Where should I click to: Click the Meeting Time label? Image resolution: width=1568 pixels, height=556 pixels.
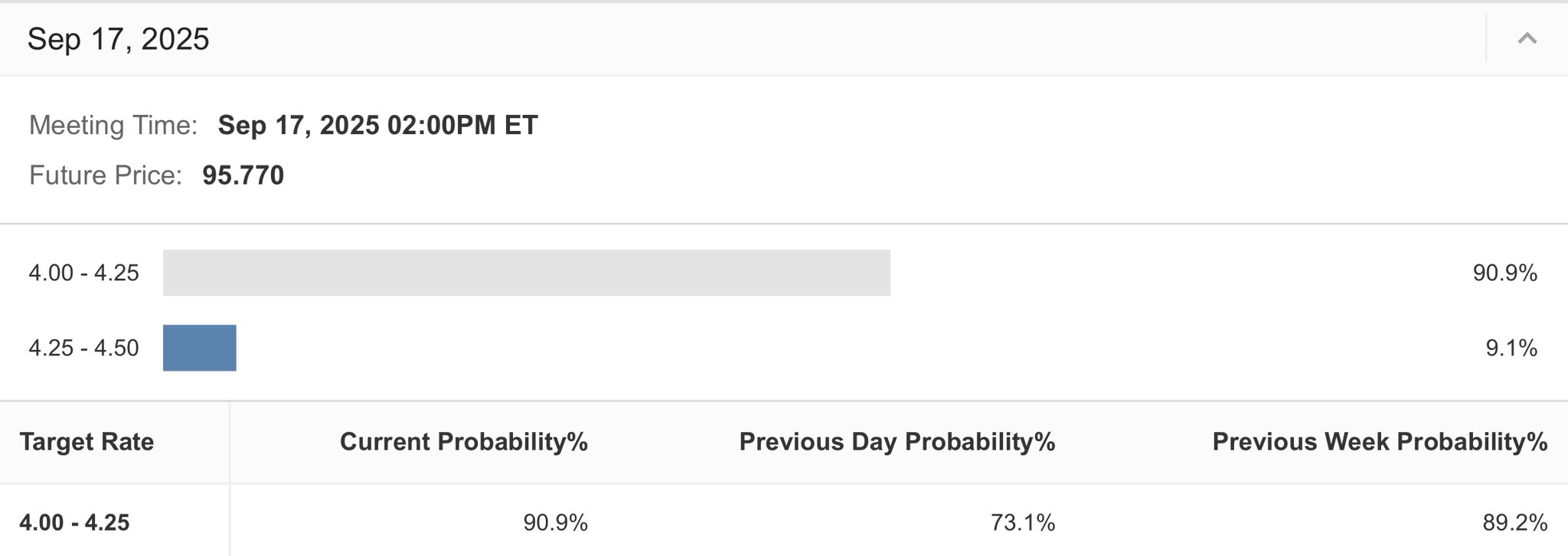tap(113, 125)
